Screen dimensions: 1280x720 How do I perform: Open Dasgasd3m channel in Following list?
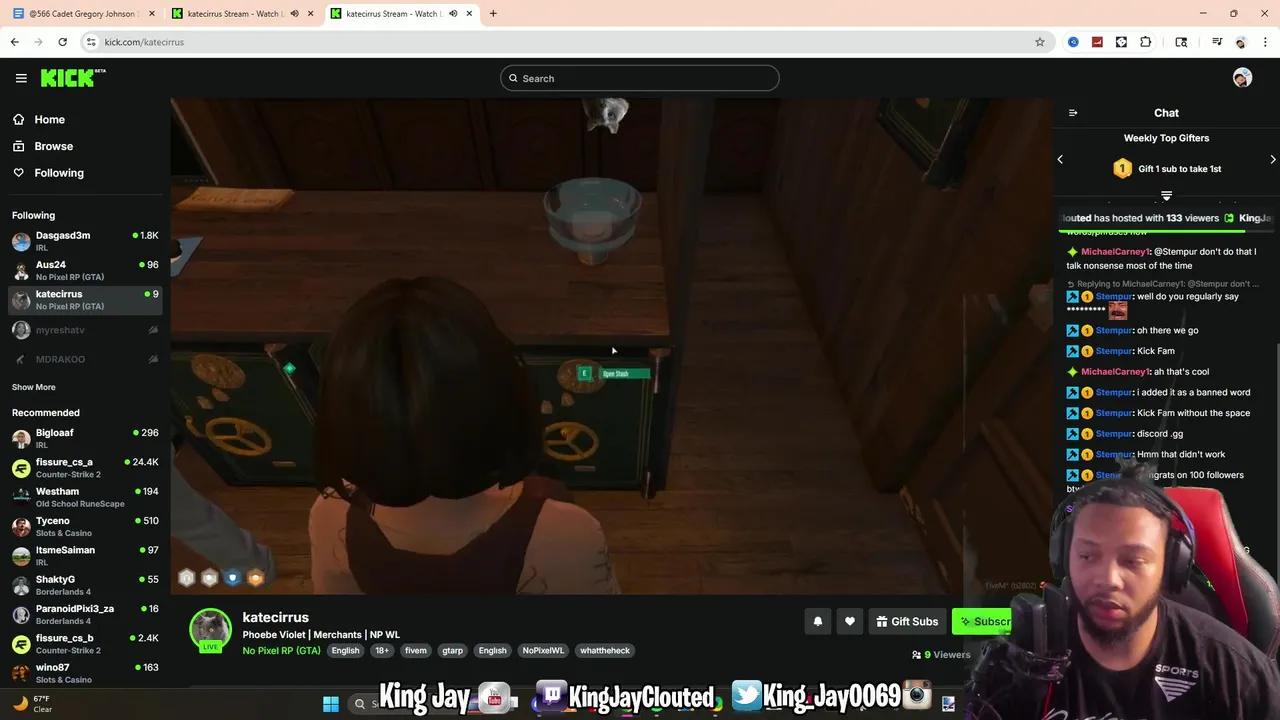click(85, 241)
